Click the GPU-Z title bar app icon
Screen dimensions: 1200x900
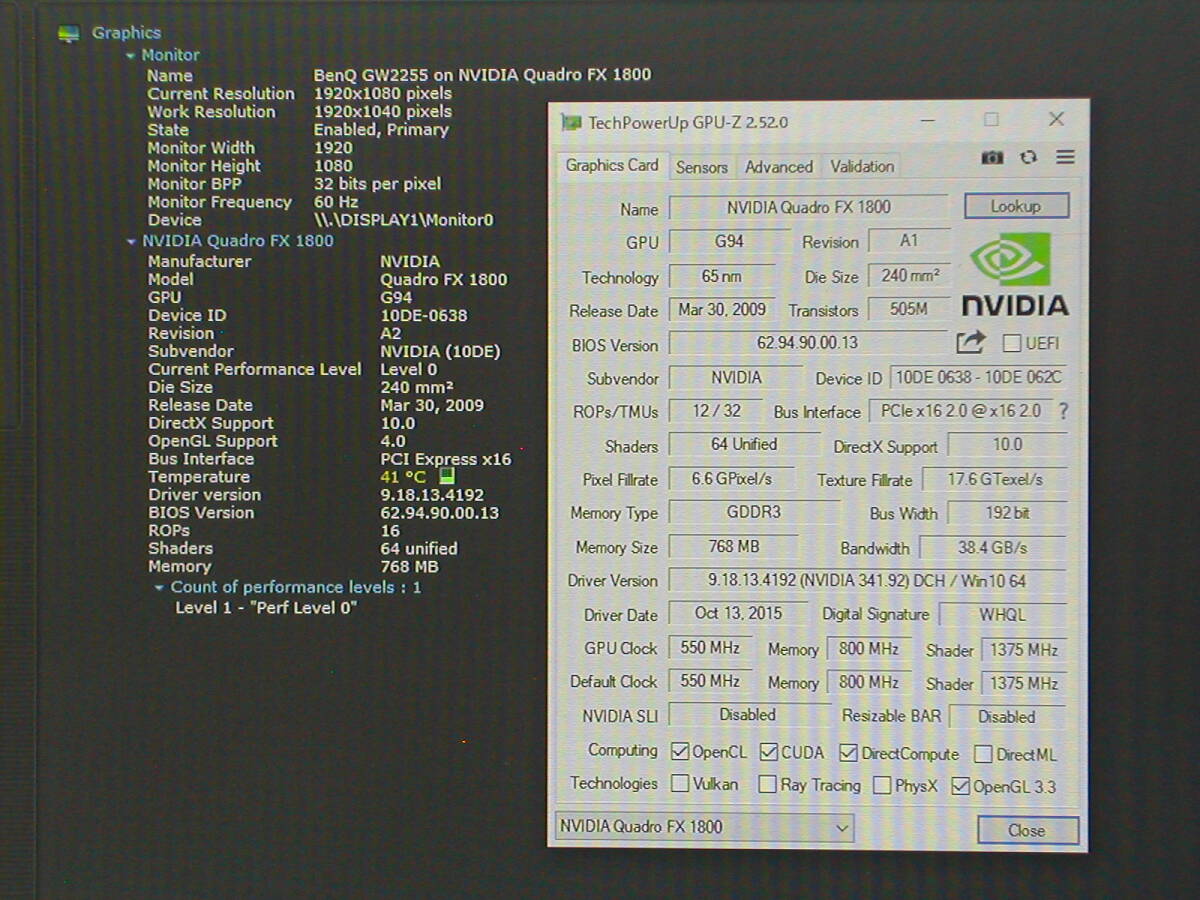point(571,122)
